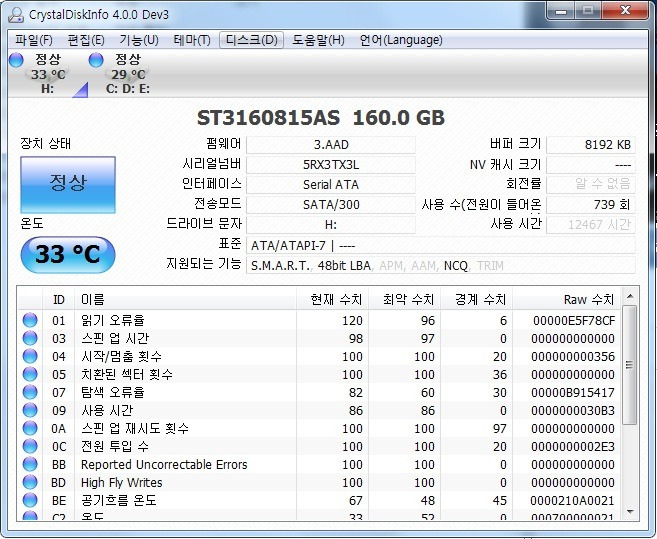The width and height of the screenshot is (657, 539).
Task: Click the status orb for 전원 투입 수
Action: tap(30, 446)
